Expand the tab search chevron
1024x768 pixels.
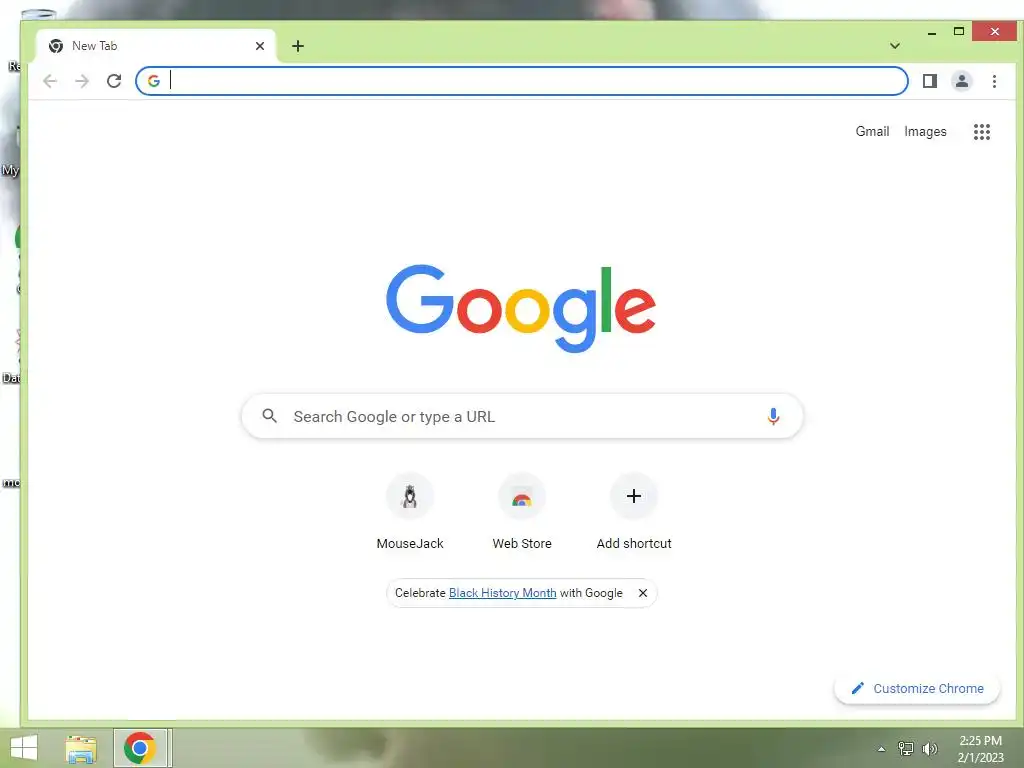pos(895,46)
